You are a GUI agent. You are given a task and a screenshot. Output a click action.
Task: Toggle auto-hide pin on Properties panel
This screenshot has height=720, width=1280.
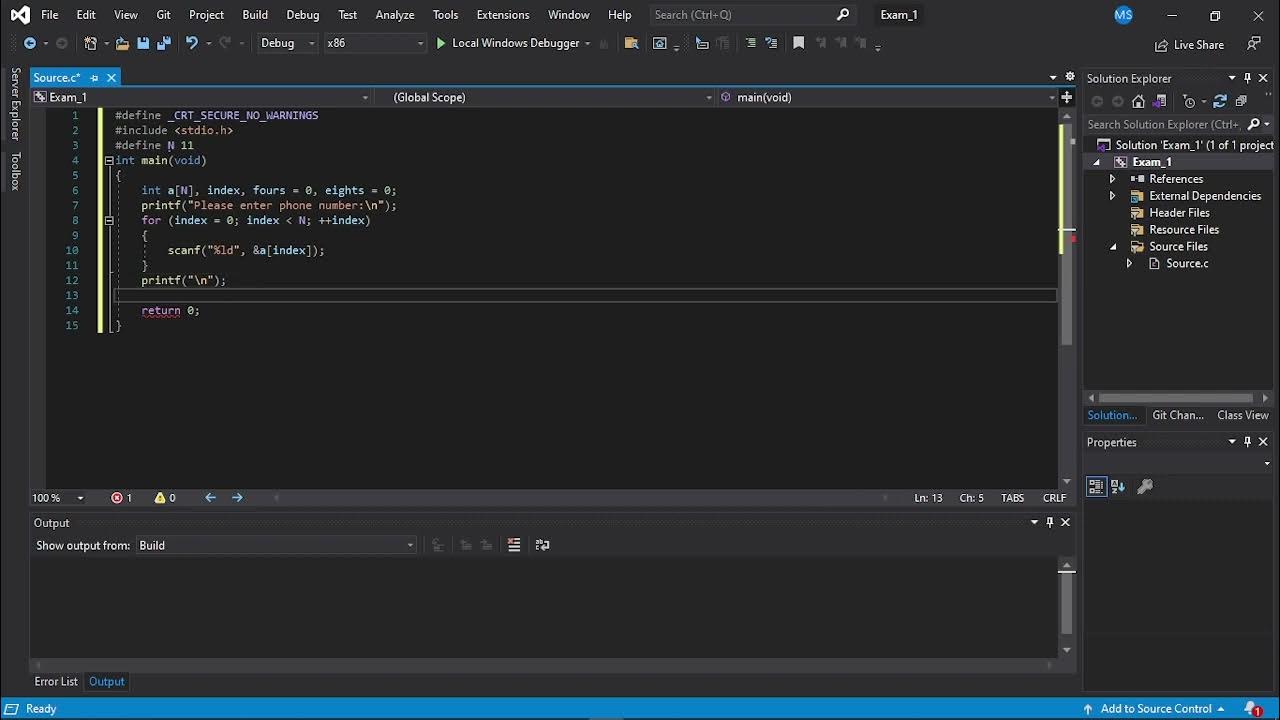pos(1248,442)
